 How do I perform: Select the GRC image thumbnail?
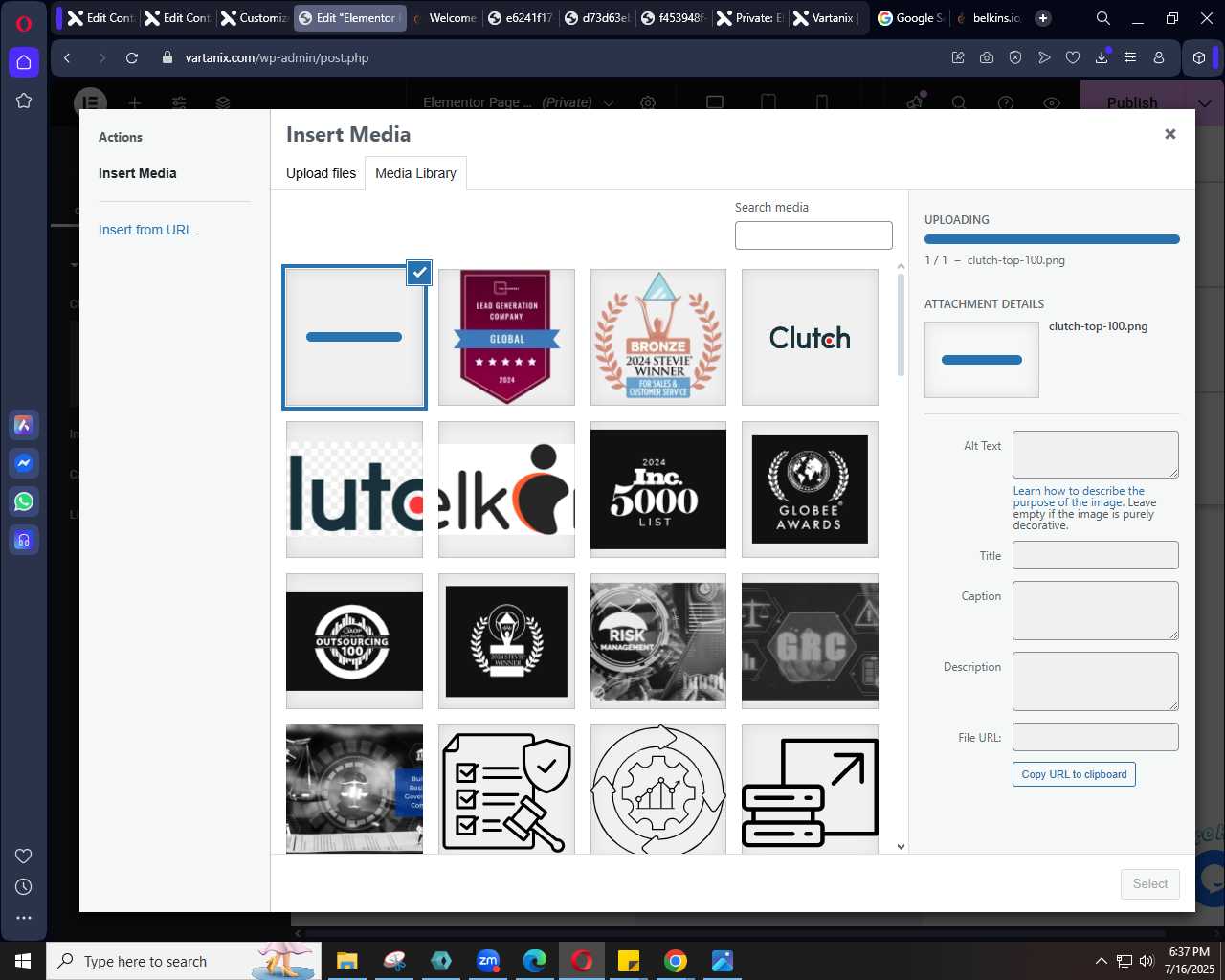[810, 641]
